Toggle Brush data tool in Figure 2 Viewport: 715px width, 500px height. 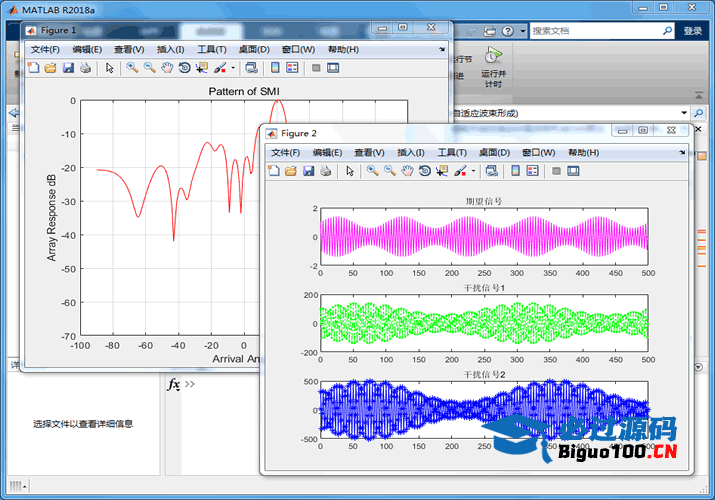point(460,171)
